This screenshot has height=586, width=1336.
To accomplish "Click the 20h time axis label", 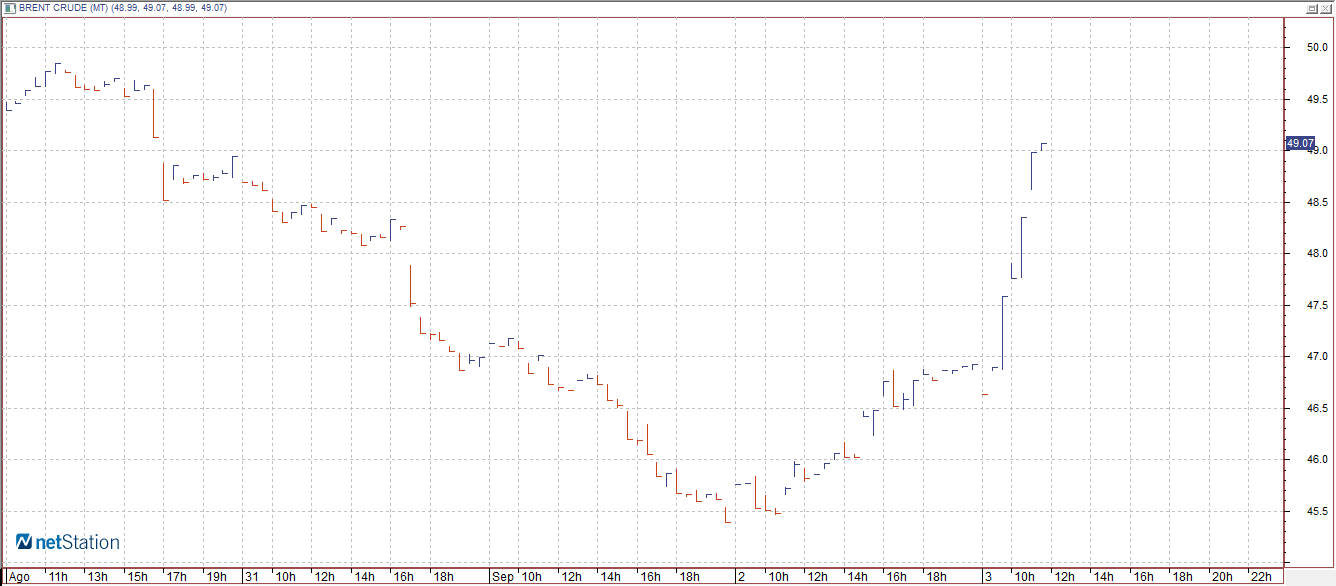I will pyautogui.click(x=1222, y=577).
